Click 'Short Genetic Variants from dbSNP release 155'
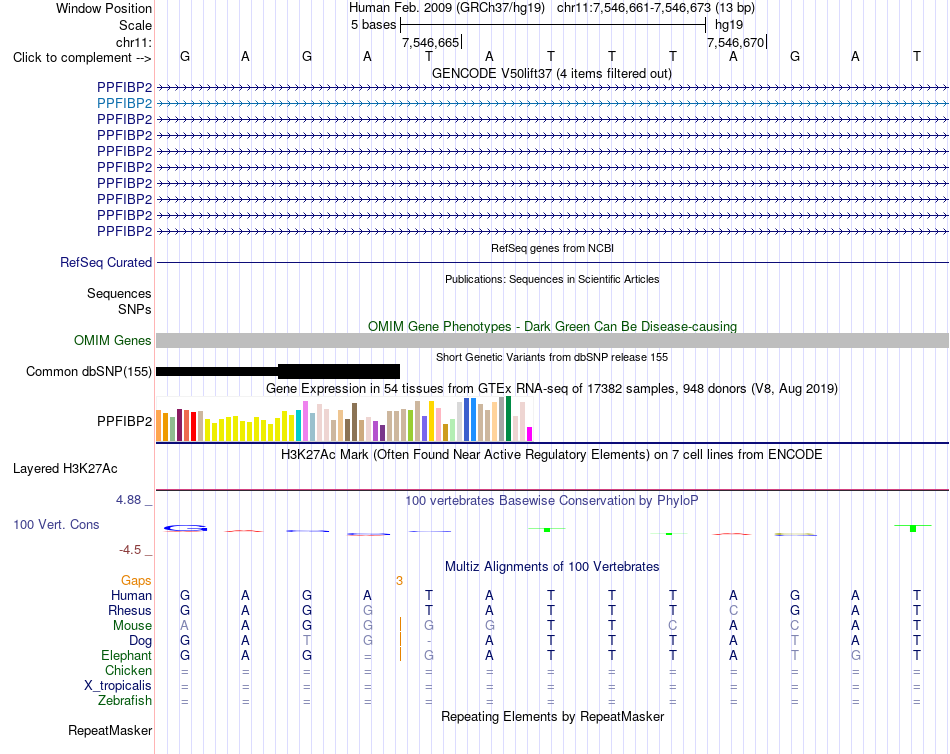This screenshot has width=950, height=754. [x=552, y=357]
